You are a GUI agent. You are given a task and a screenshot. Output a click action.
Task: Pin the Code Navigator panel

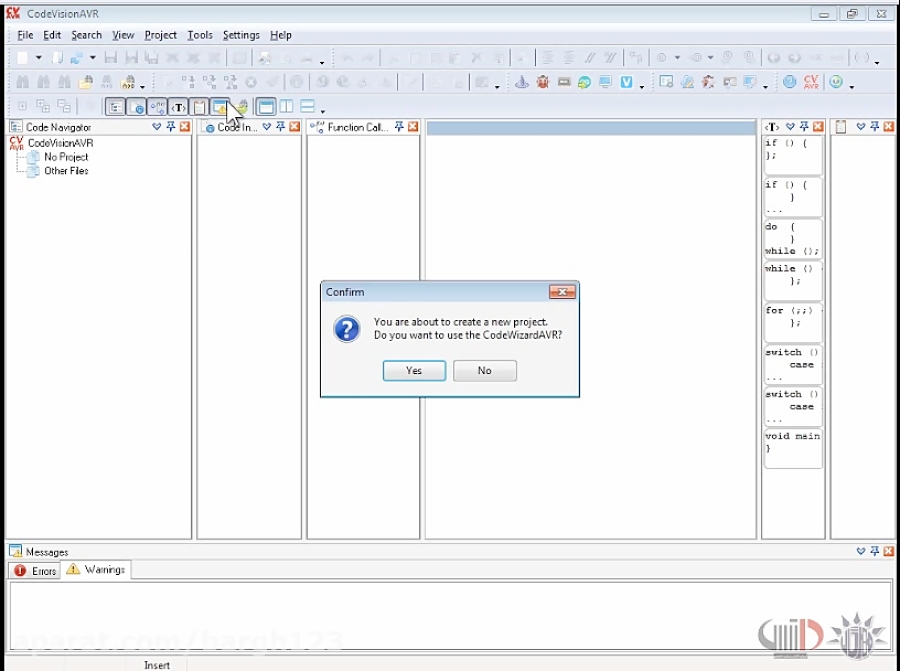click(171, 127)
